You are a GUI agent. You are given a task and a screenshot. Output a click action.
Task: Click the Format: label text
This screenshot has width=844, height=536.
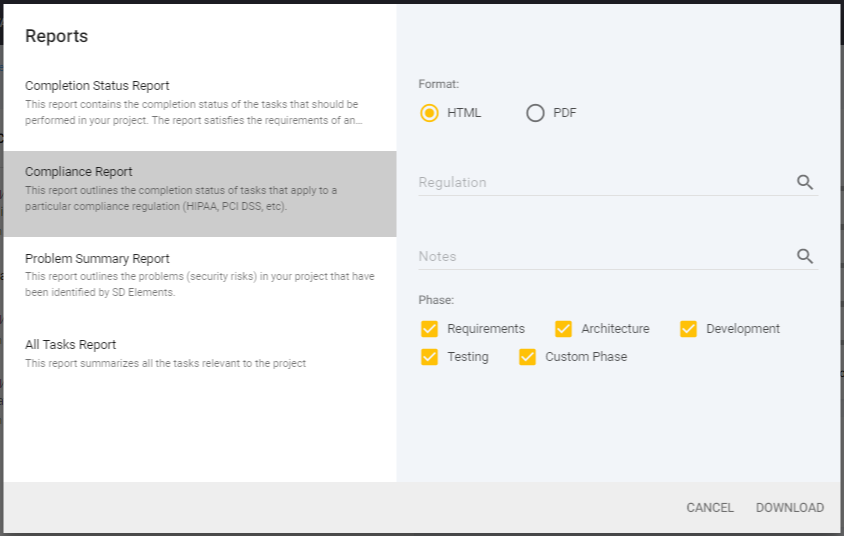tap(439, 85)
